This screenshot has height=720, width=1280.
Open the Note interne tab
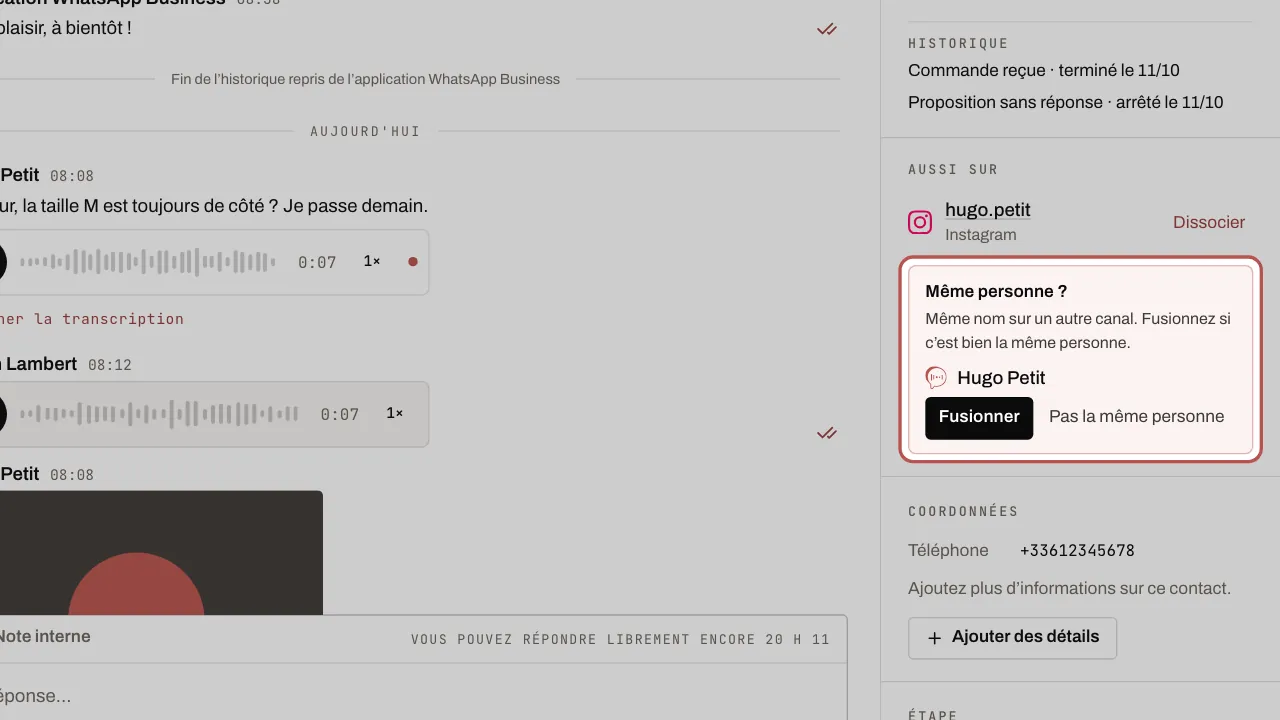44,636
